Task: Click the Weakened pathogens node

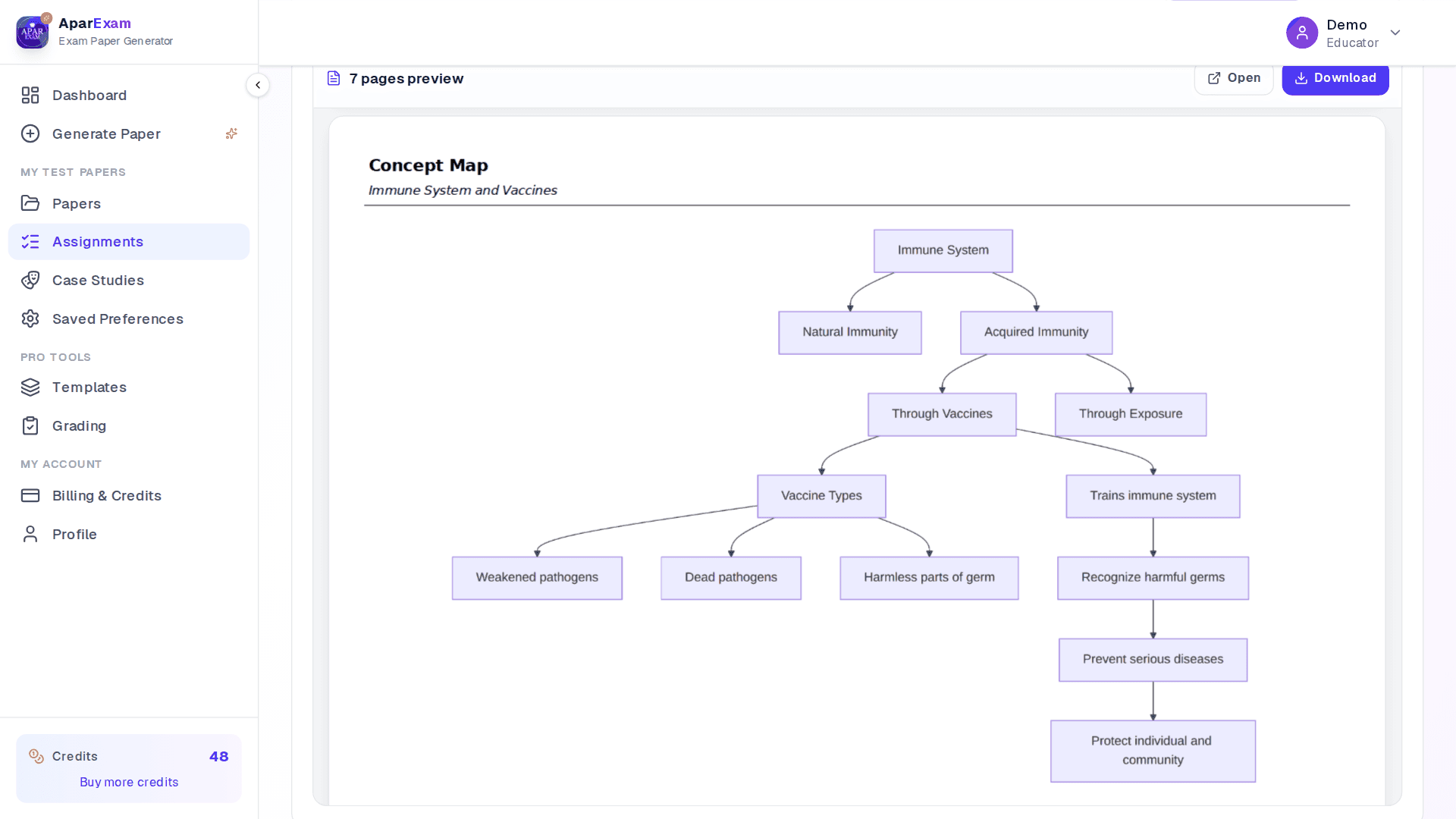Action: pos(537,578)
